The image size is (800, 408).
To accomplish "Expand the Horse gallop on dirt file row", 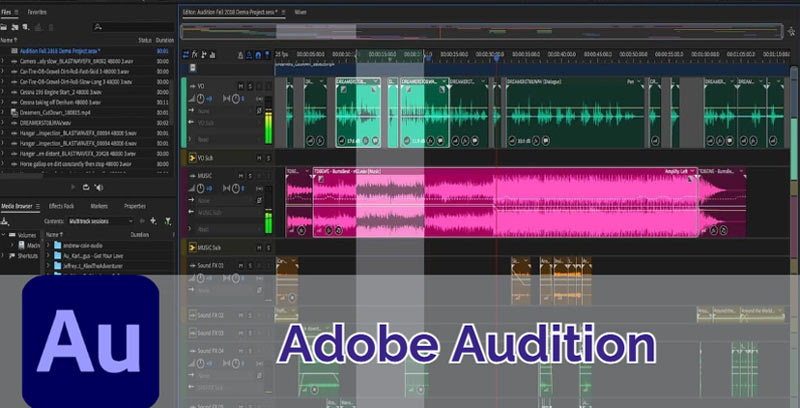I will click(x=3, y=164).
